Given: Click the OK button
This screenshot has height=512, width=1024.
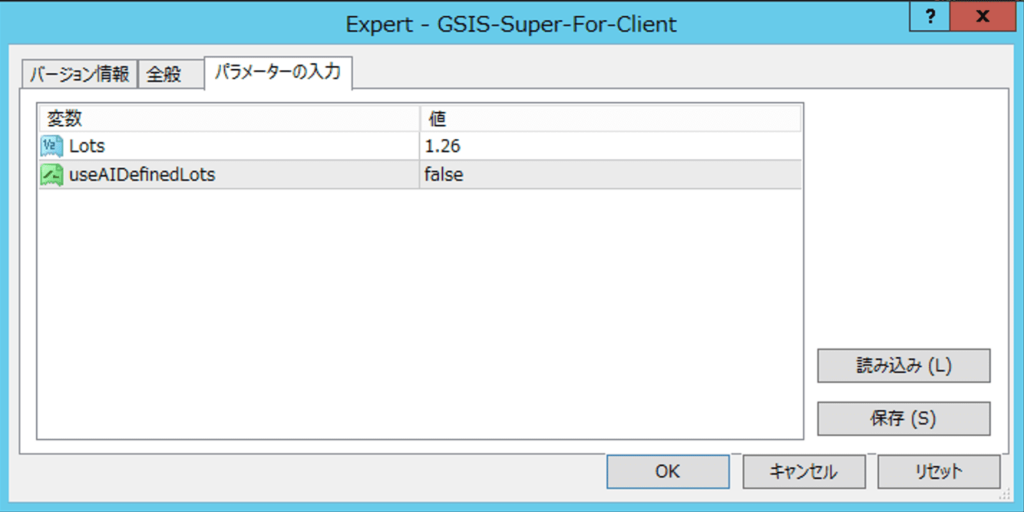Looking at the screenshot, I should (x=667, y=472).
